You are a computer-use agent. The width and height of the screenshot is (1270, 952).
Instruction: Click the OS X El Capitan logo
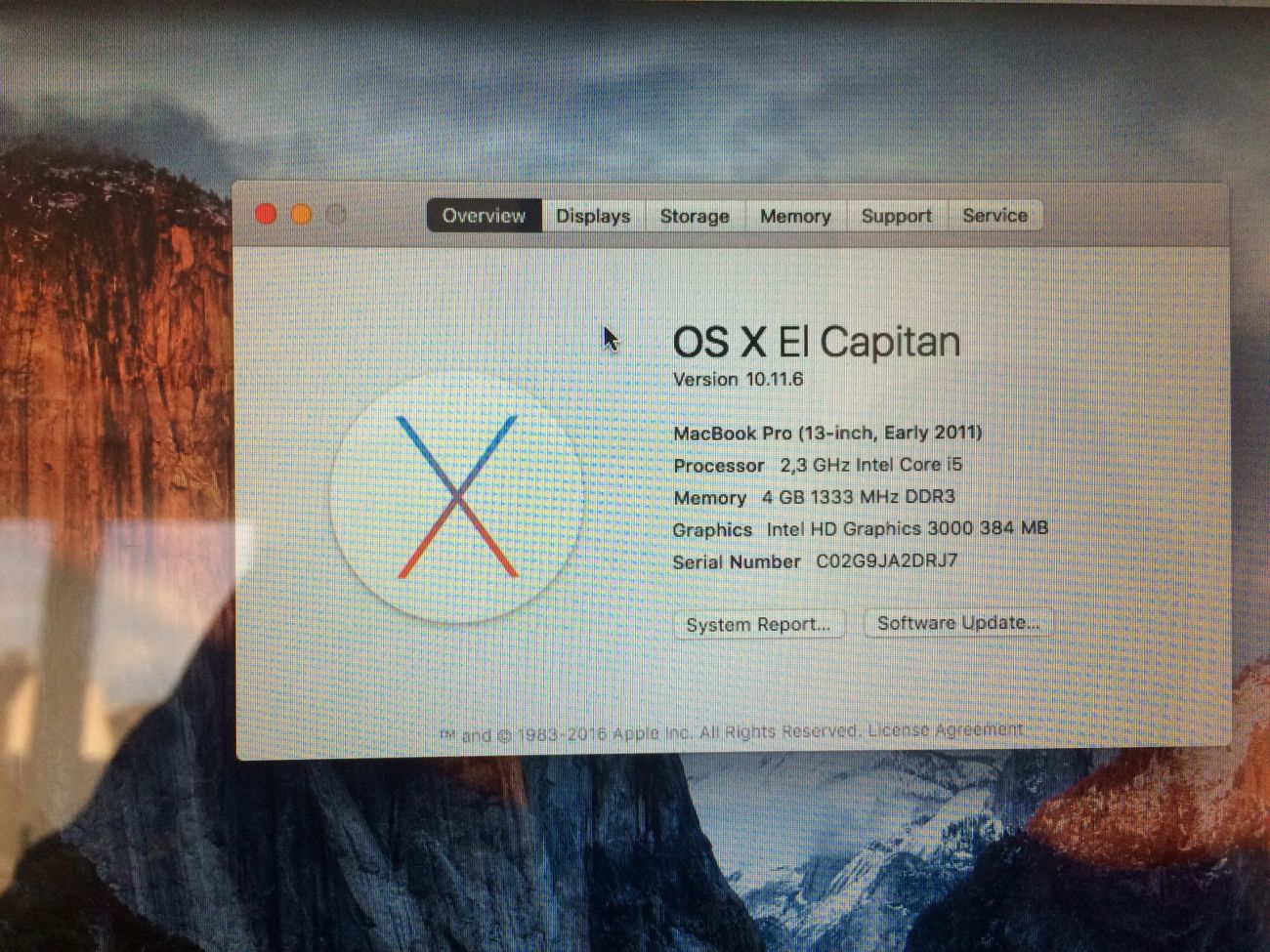pos(456,497)
